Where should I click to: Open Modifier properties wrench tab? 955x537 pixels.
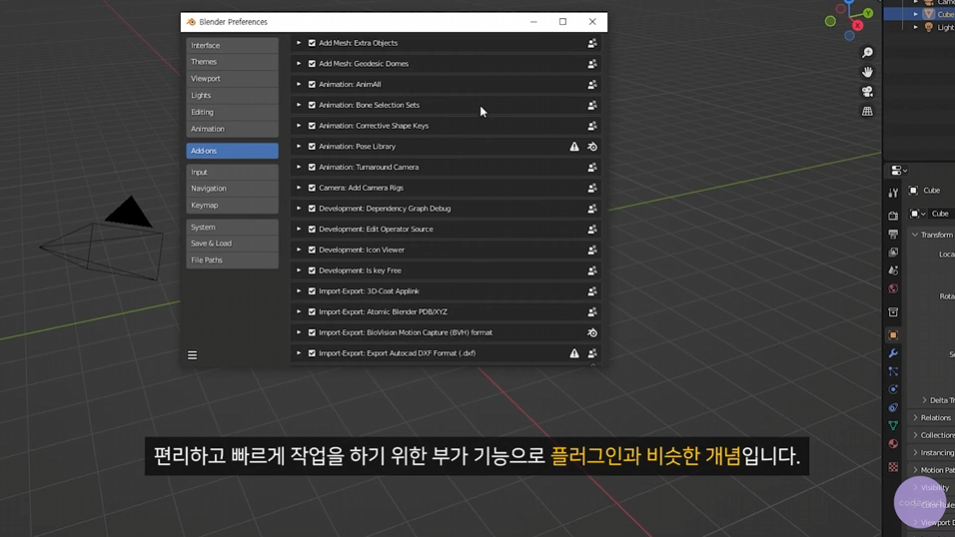click(x=893, y=353)
